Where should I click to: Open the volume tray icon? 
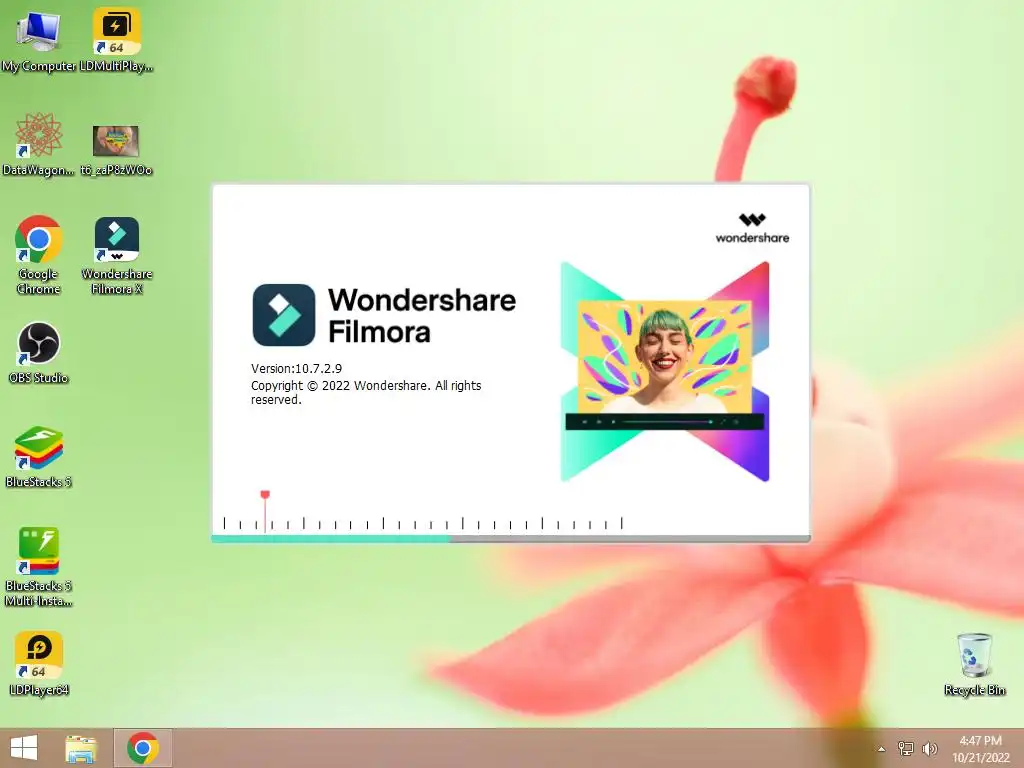(x=930, y=748)
